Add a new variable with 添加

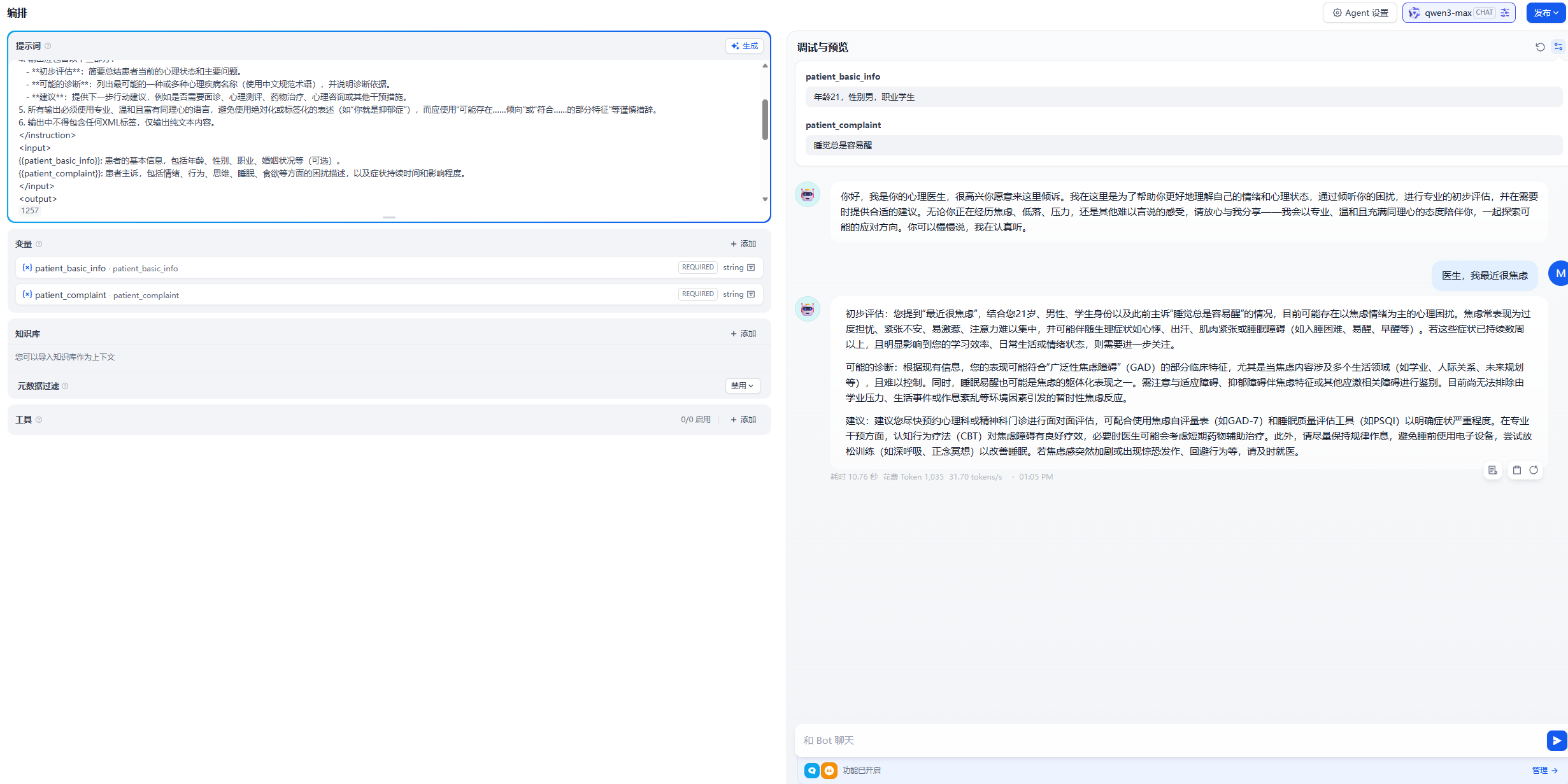click(x=743, y=244)
